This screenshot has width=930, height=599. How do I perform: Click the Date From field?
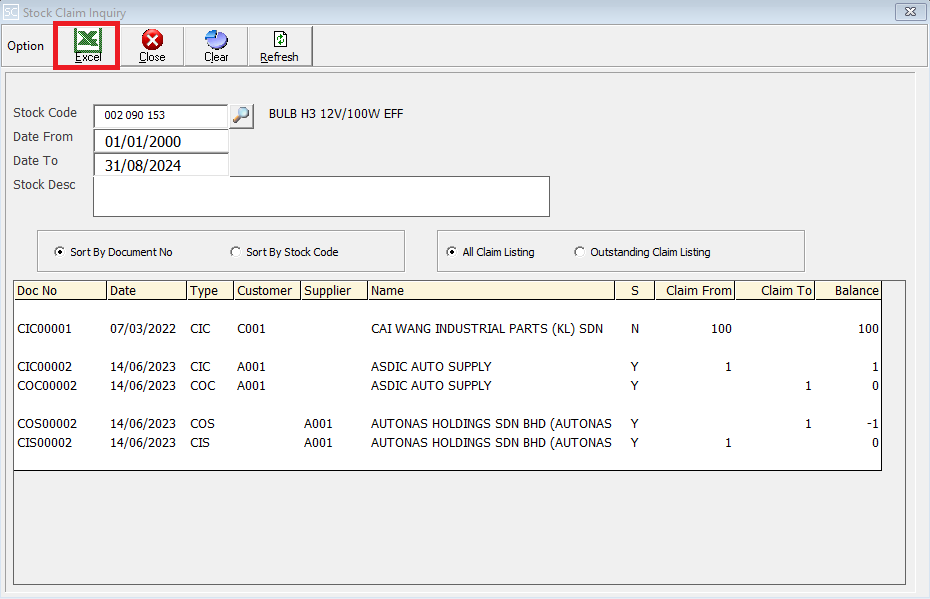161,141
